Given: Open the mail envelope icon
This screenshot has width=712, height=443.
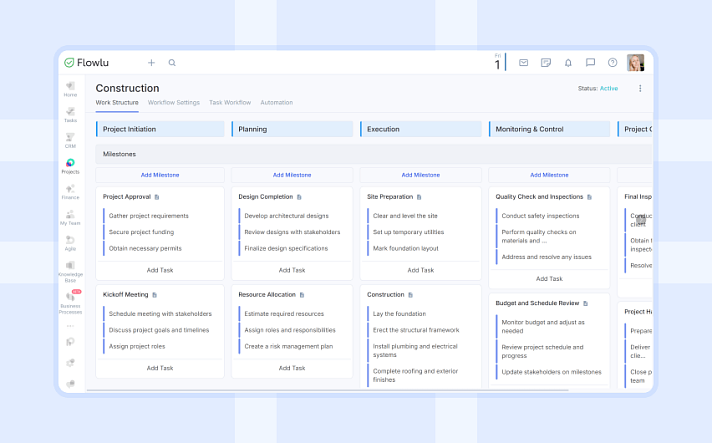Looking at the screenshot, I should point(524,63).
